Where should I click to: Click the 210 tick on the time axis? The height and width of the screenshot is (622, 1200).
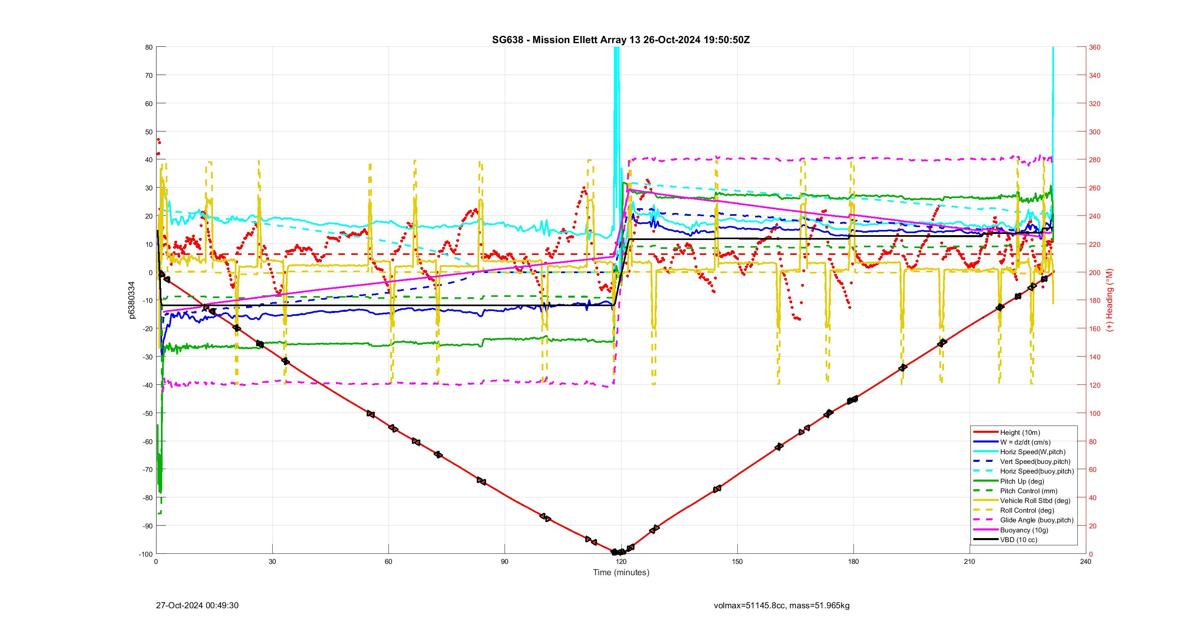pyautogui.click(x=969, y=562)
